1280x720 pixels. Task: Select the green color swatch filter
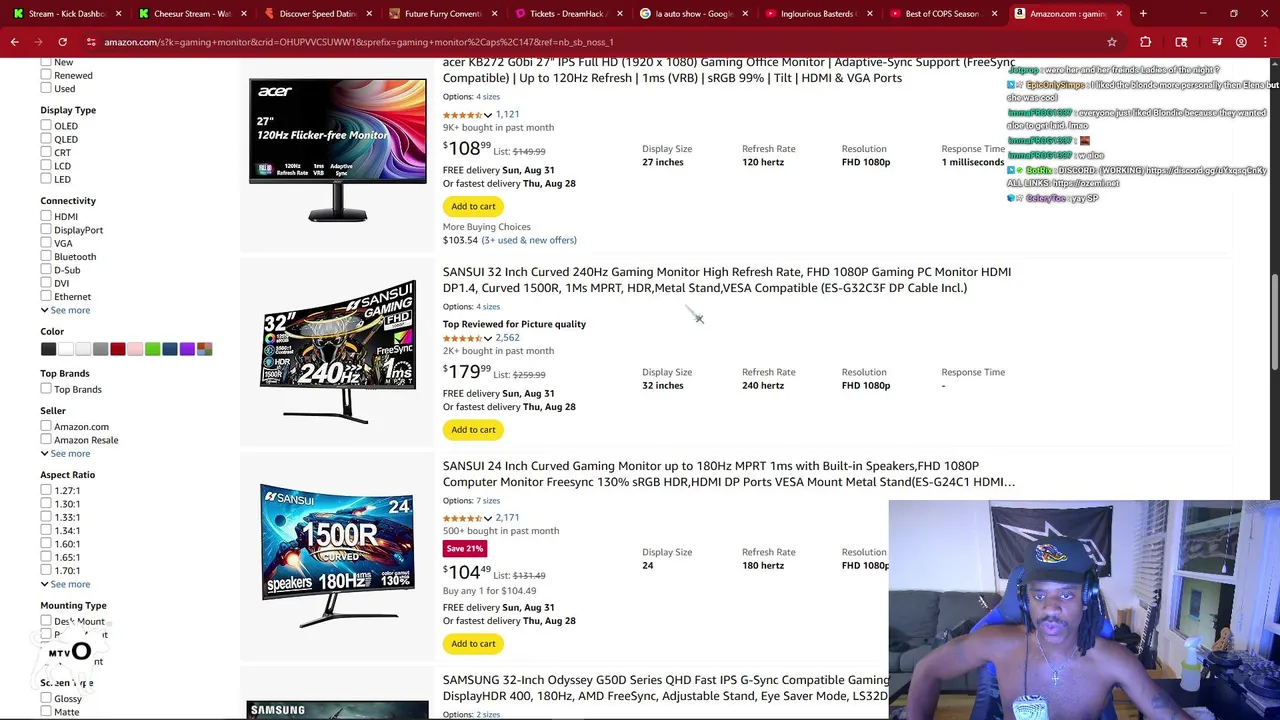point(152,349)
